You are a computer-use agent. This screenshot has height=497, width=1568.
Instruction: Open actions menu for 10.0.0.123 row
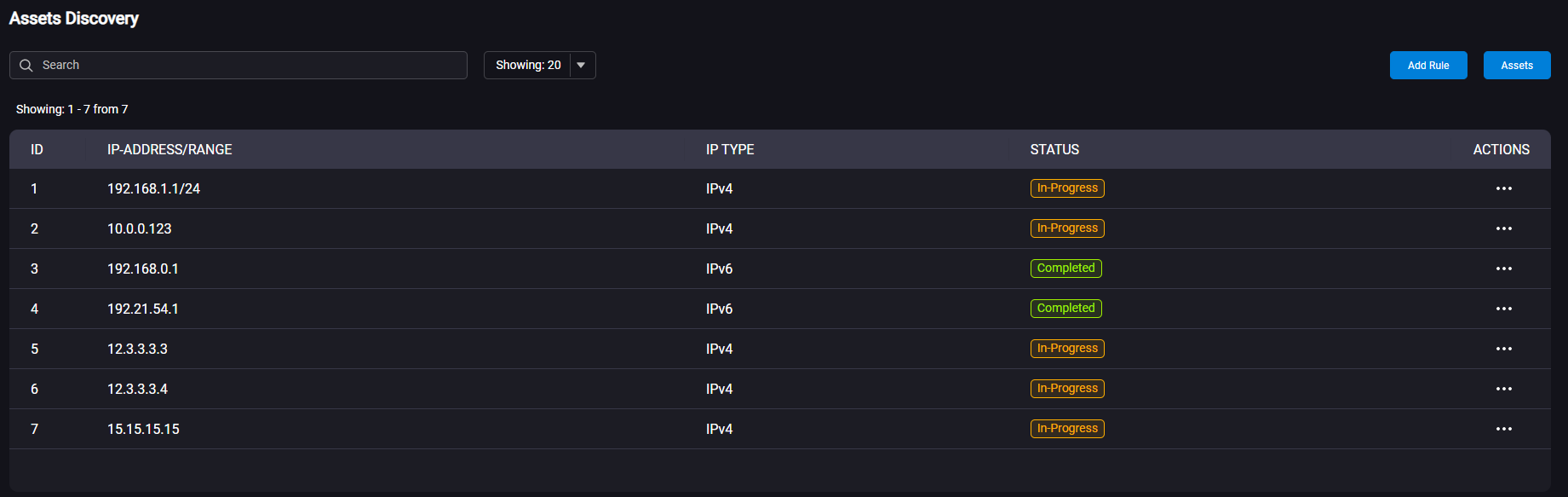(x=1503, y=228)
